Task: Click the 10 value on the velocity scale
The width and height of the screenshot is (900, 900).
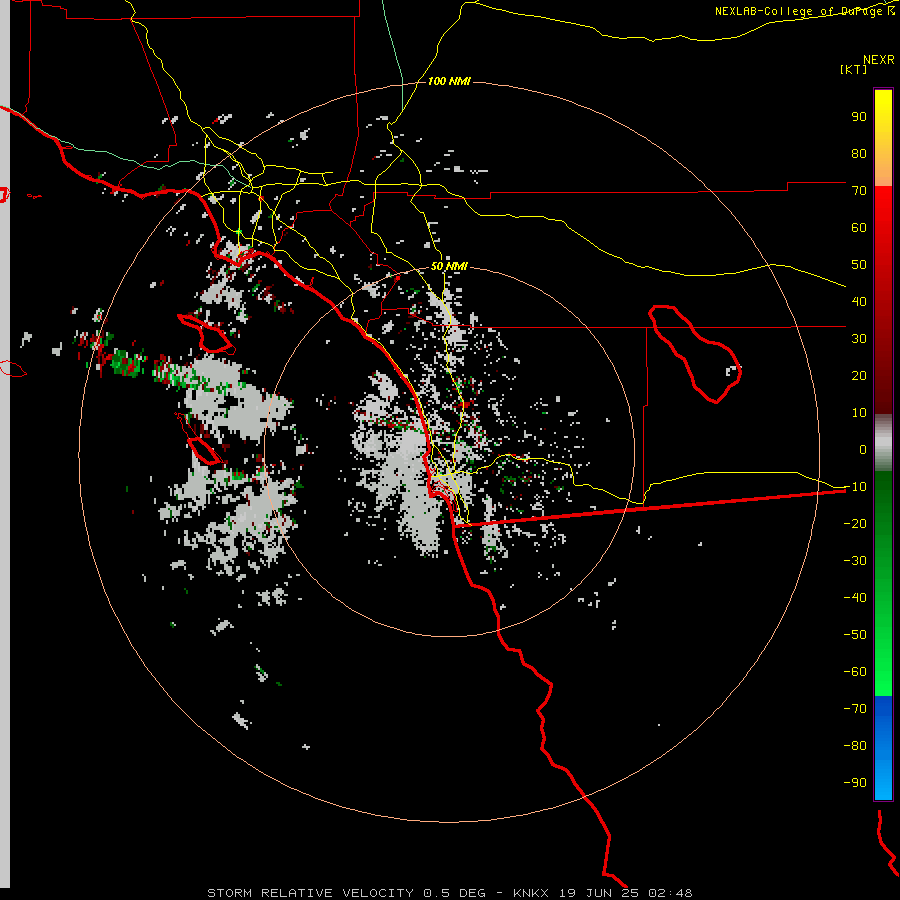Action: pyautogui.click(x=859, y=413)
